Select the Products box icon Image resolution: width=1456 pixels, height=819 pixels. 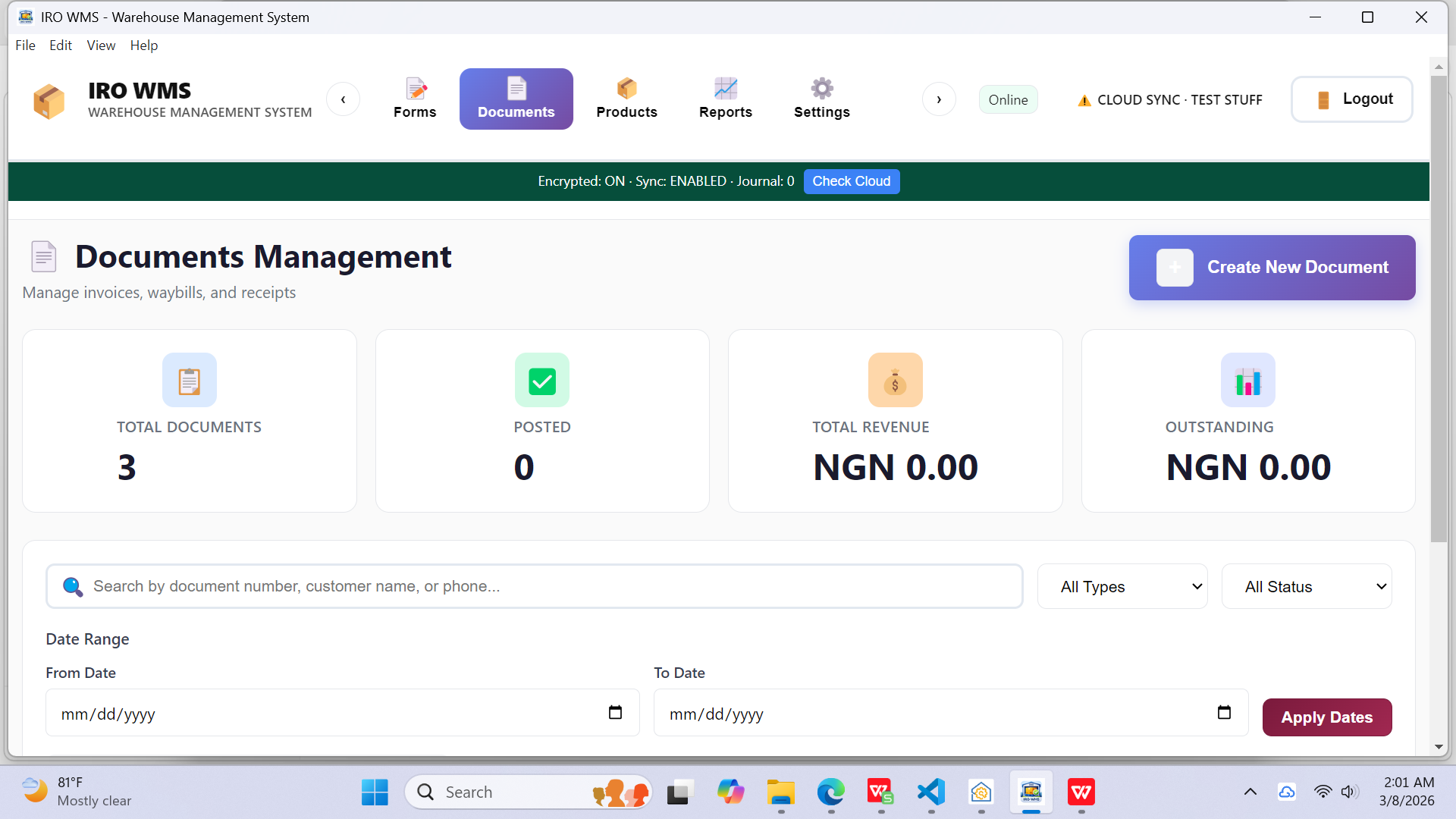coord(626,88)
